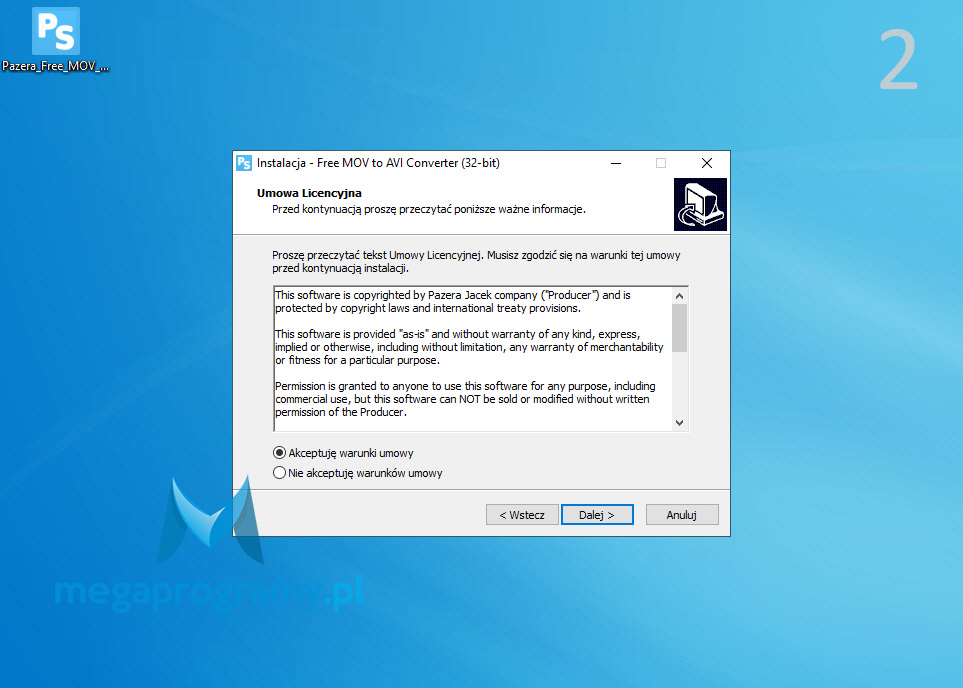963x688 pixels.
Task: Click the license text scroll up arrow
Action: [x=679, y=296]
